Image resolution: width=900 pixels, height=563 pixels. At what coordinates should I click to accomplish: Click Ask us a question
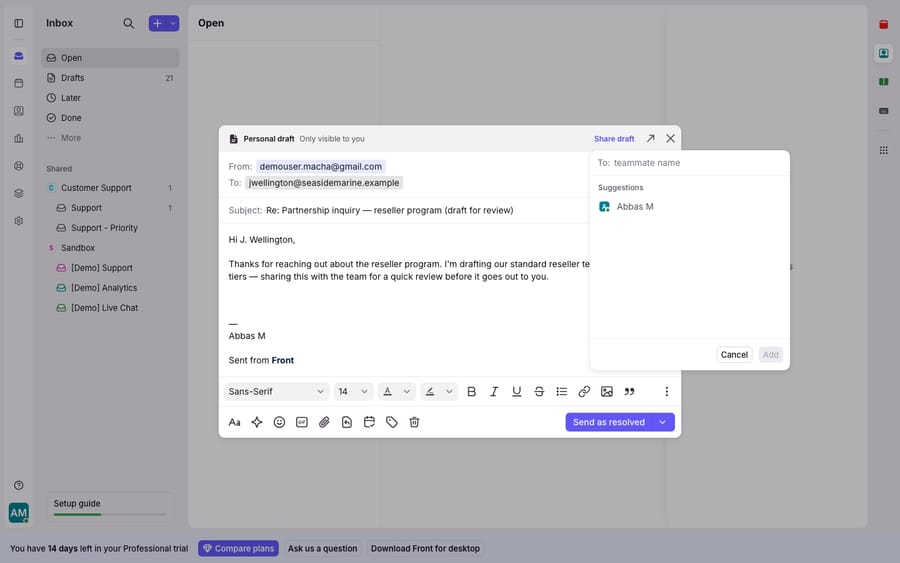(322, 549)
